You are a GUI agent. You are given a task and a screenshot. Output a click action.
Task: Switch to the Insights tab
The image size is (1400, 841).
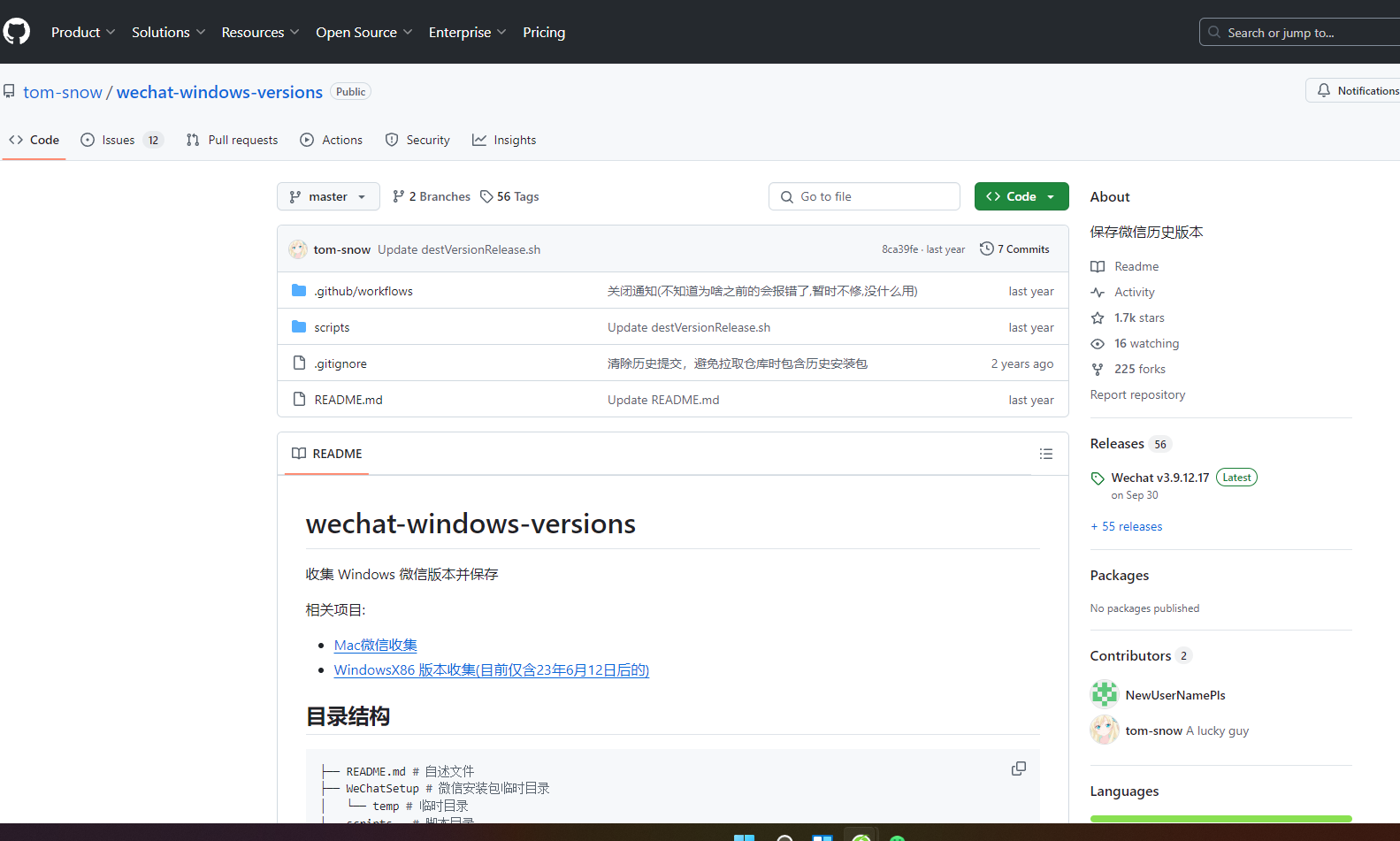[504, 140]
